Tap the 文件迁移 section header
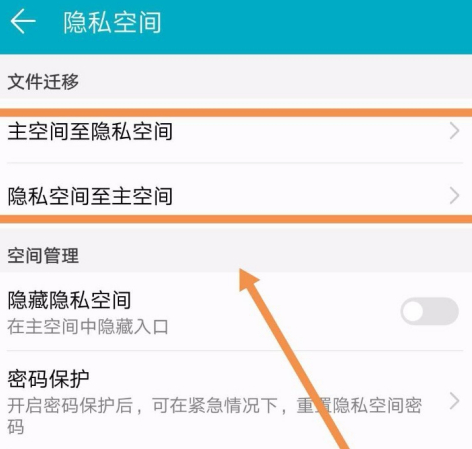 pyautogui.click(x=43, y=82)
